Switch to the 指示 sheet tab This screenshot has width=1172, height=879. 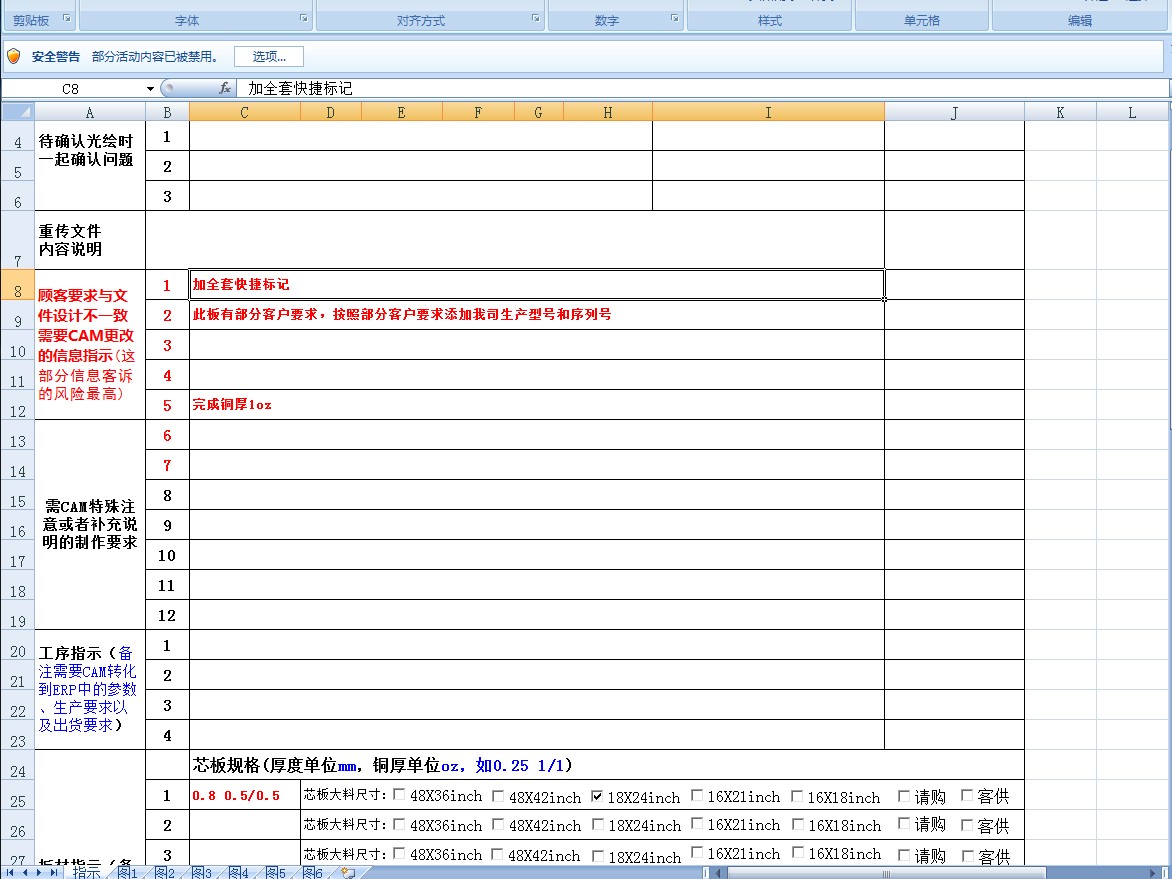coord(86,872)
